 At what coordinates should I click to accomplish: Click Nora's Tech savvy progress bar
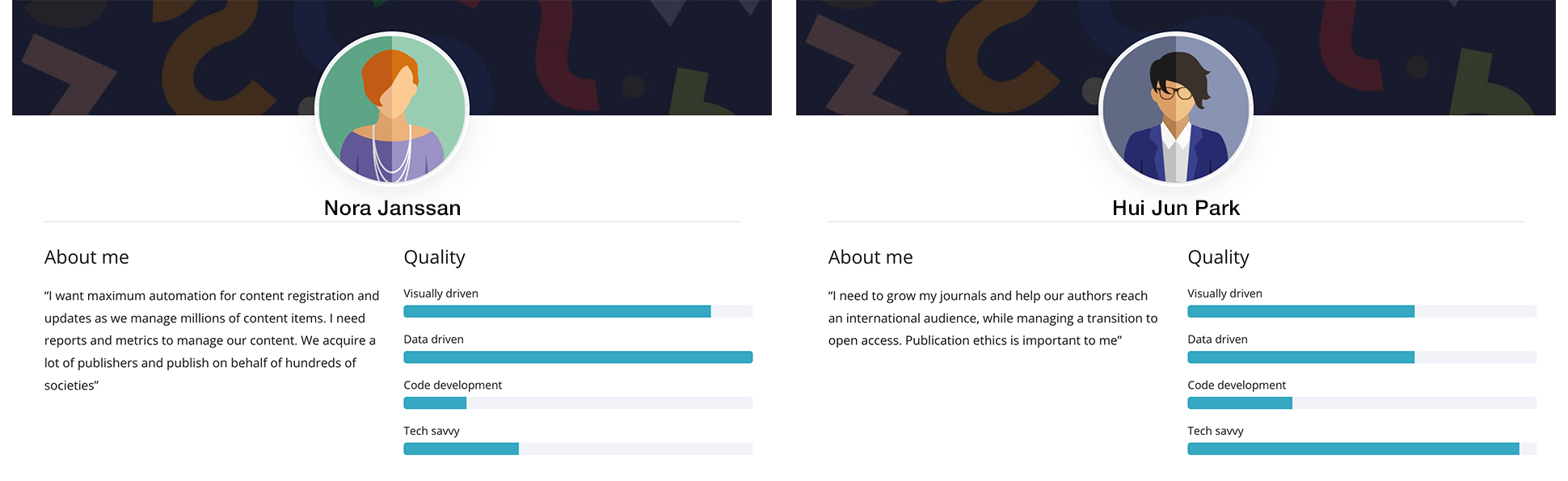coord(578,449)
